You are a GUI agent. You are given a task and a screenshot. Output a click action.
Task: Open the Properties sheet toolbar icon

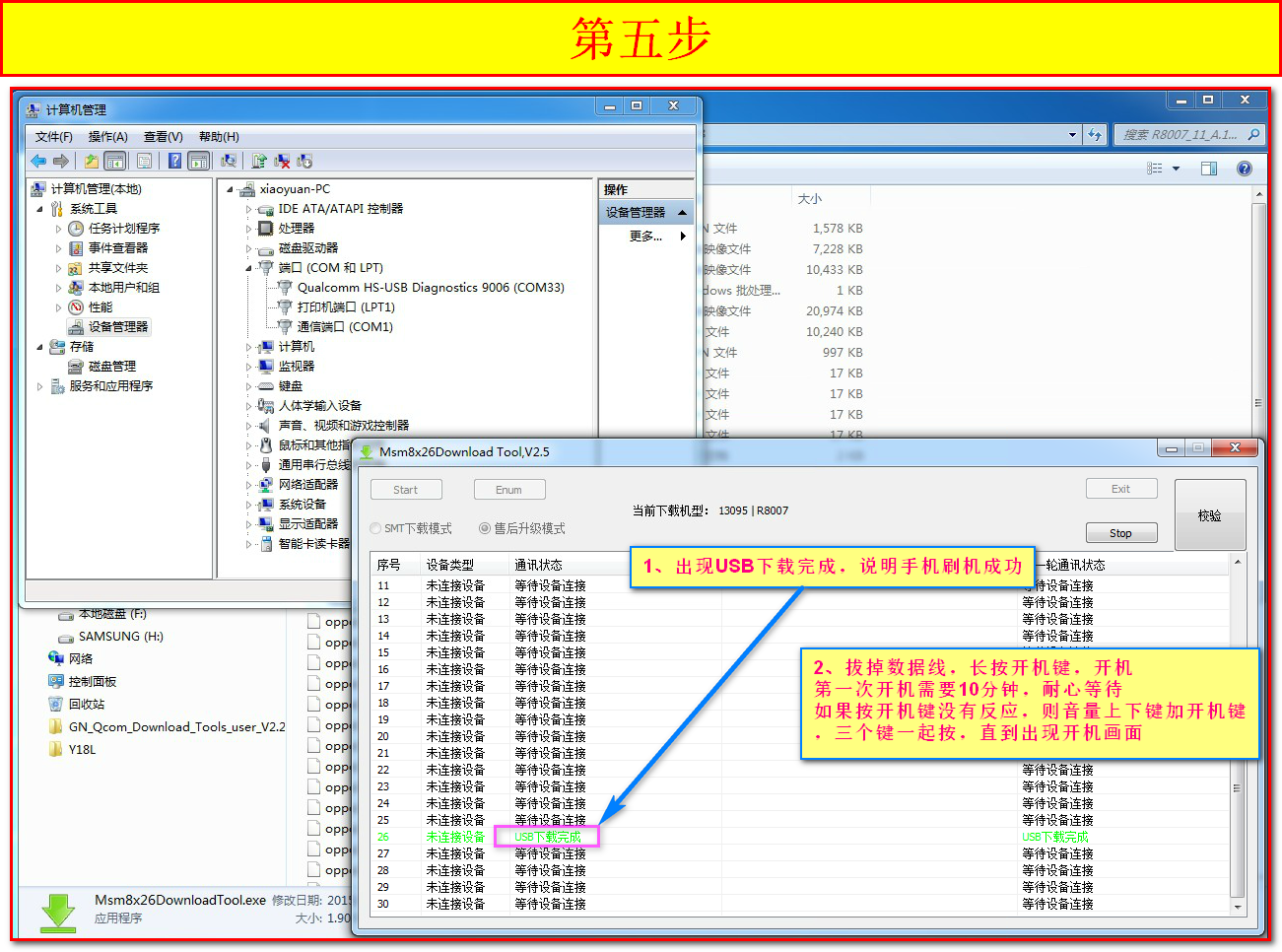pyautogui.click(x=144, y=161)
